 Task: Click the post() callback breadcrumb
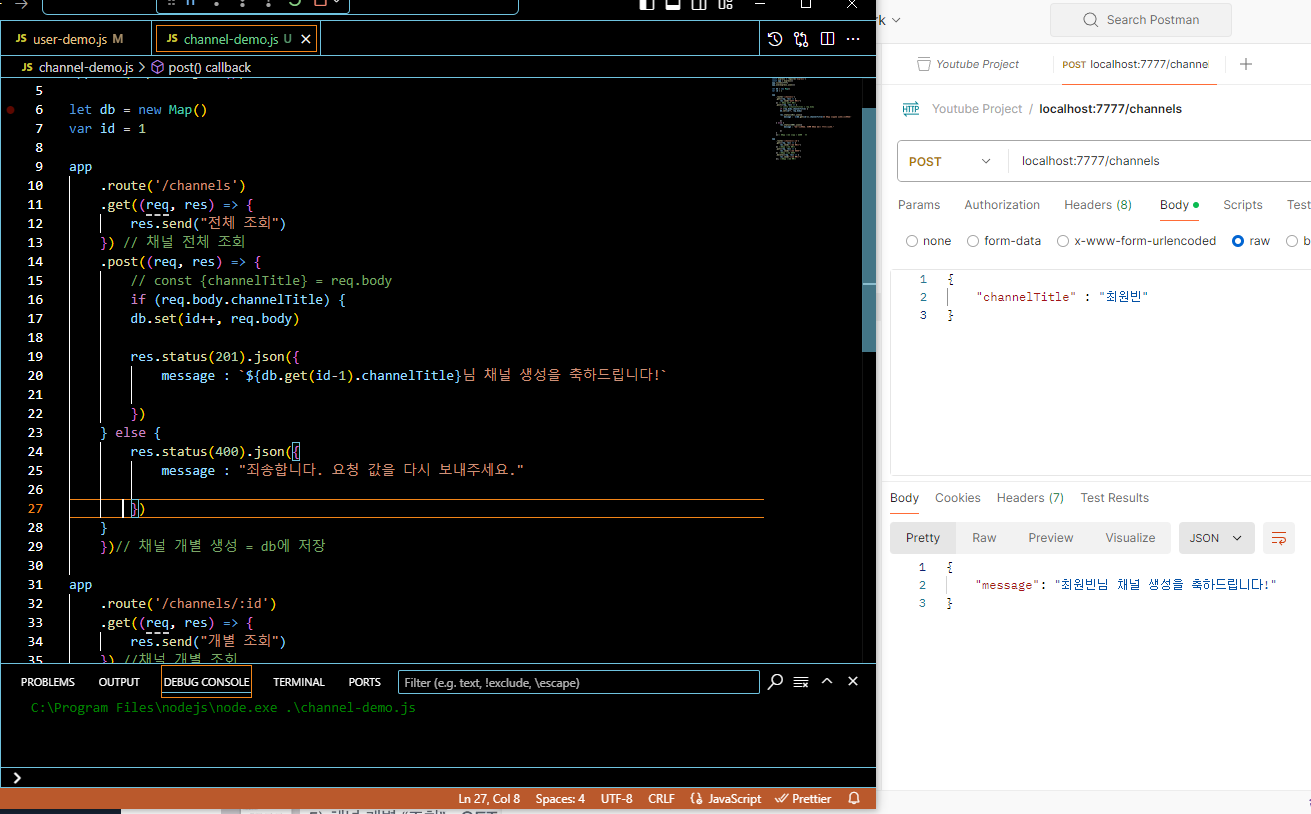(201, 67)
